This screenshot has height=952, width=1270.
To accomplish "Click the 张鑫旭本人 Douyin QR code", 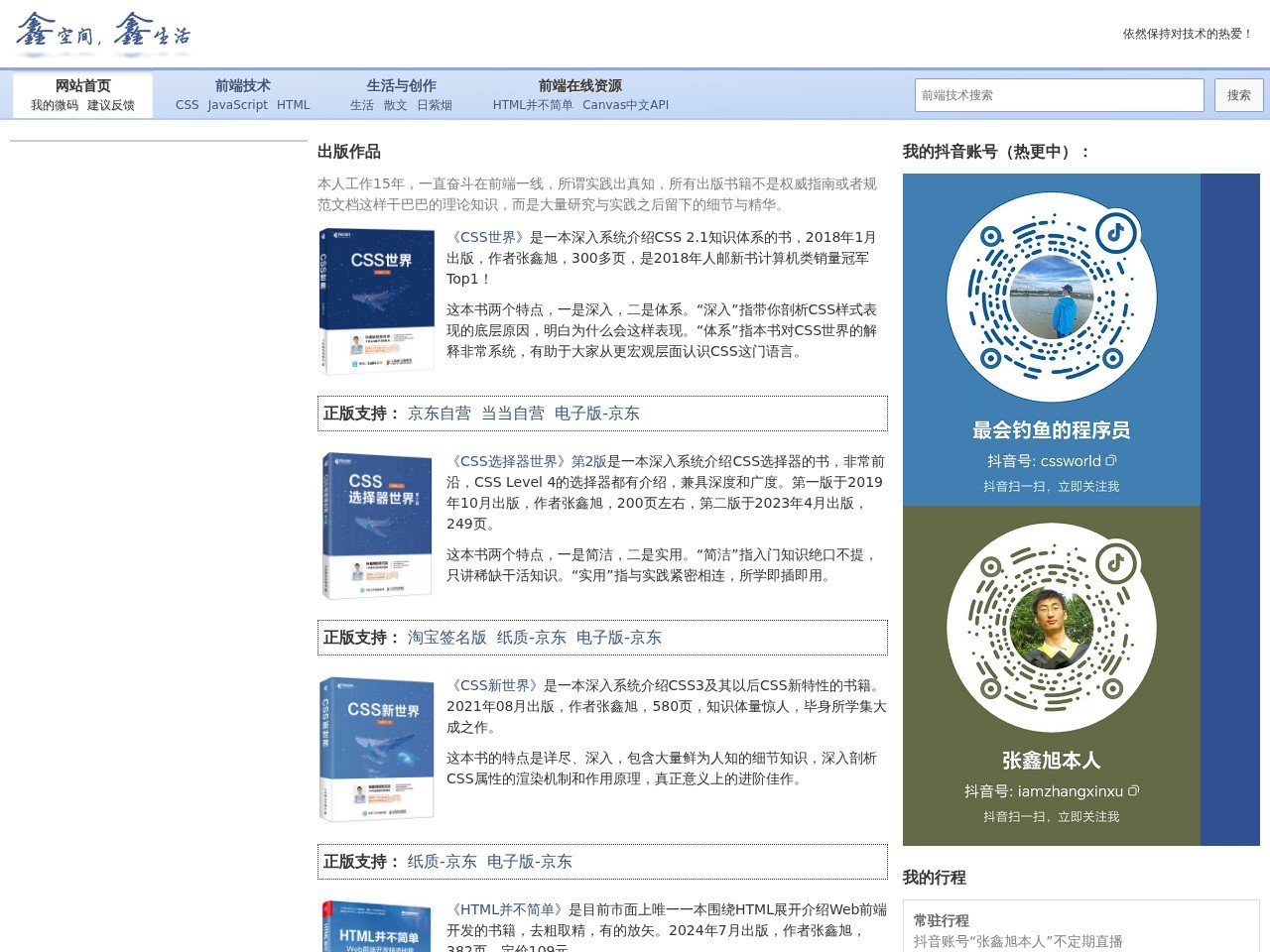I will (x=1052, y=628).
